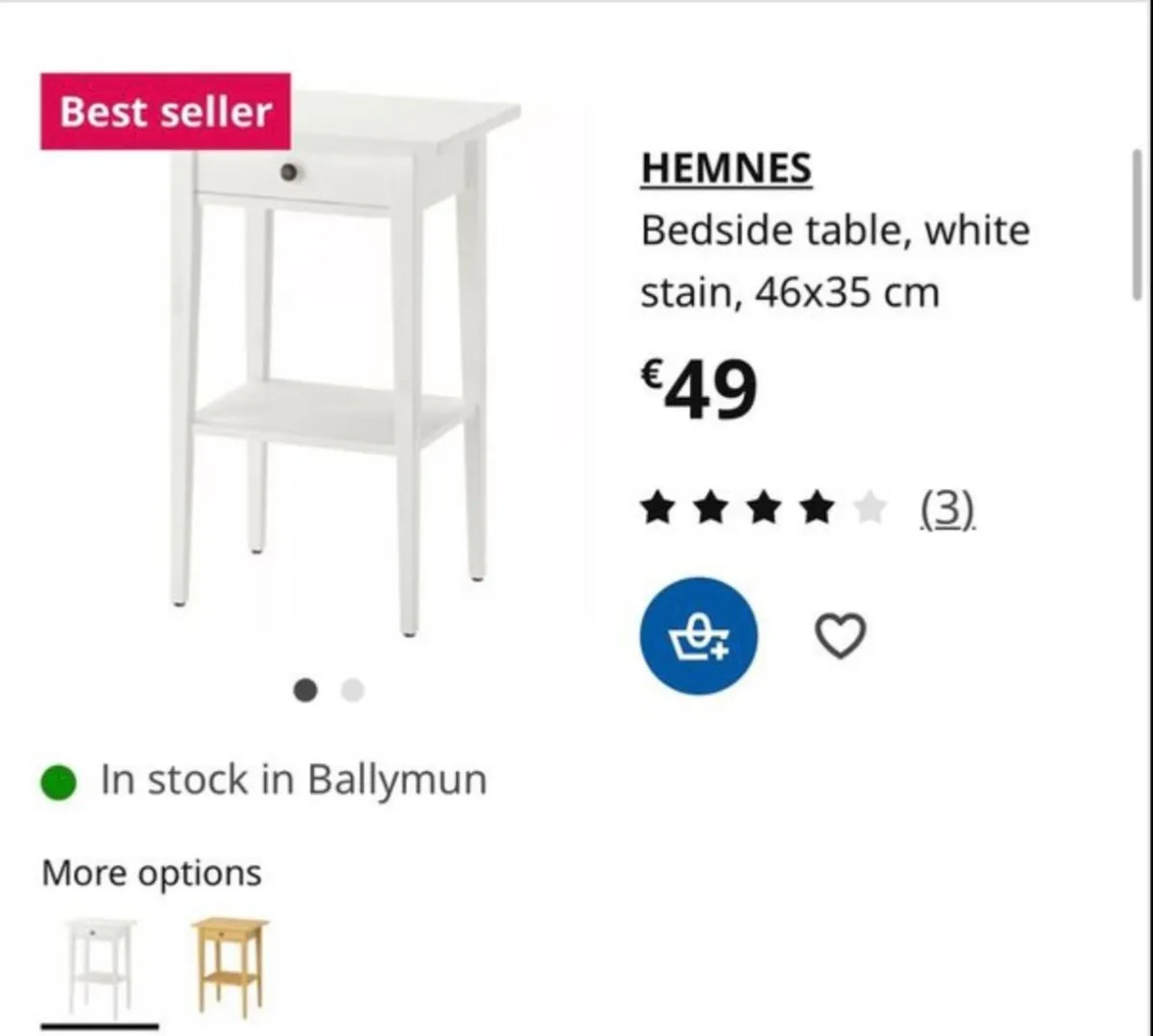Add the HEMNES table to the shopping basket

(x=699, y=635)
